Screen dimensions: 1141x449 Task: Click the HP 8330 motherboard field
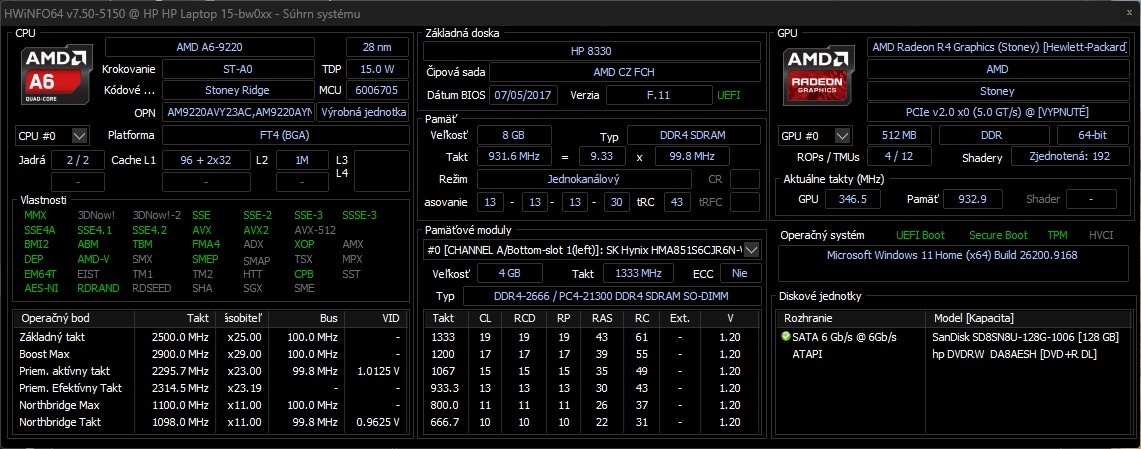coord(592,51)
